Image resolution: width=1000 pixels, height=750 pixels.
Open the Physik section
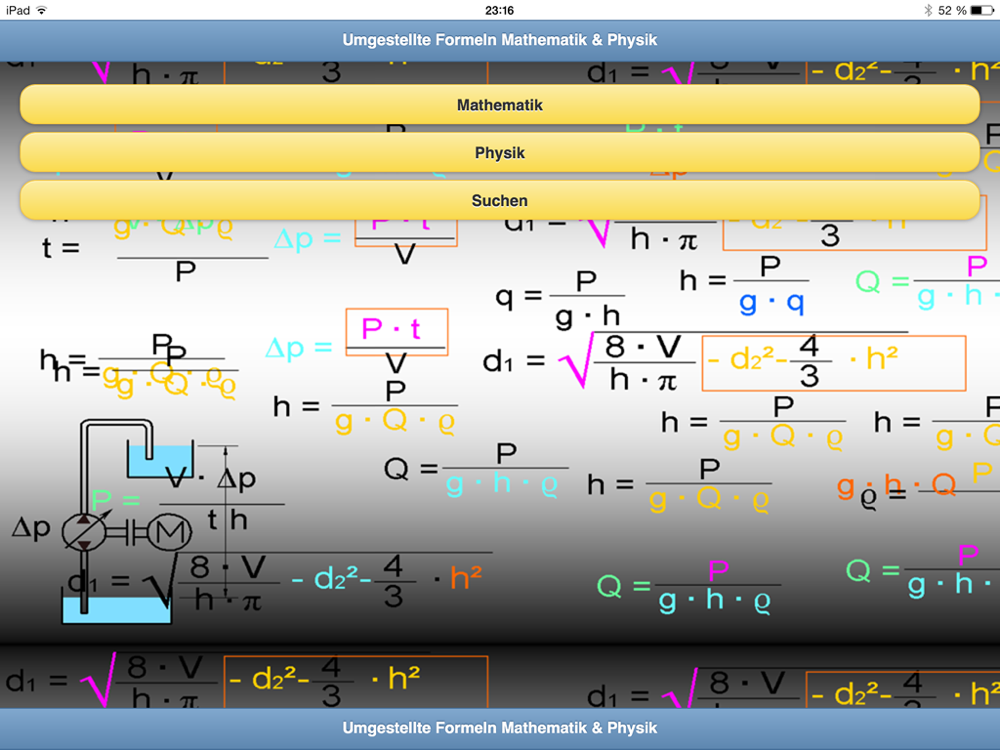tap(499, 152)
